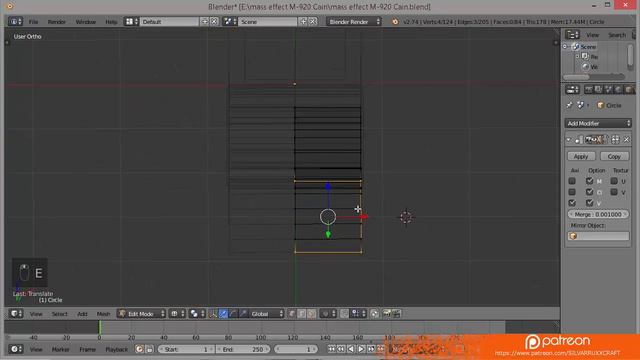Adjust the Merge 0.001000 value field
Viewport: 640px width, 360px height.
[x=598, y=214]
